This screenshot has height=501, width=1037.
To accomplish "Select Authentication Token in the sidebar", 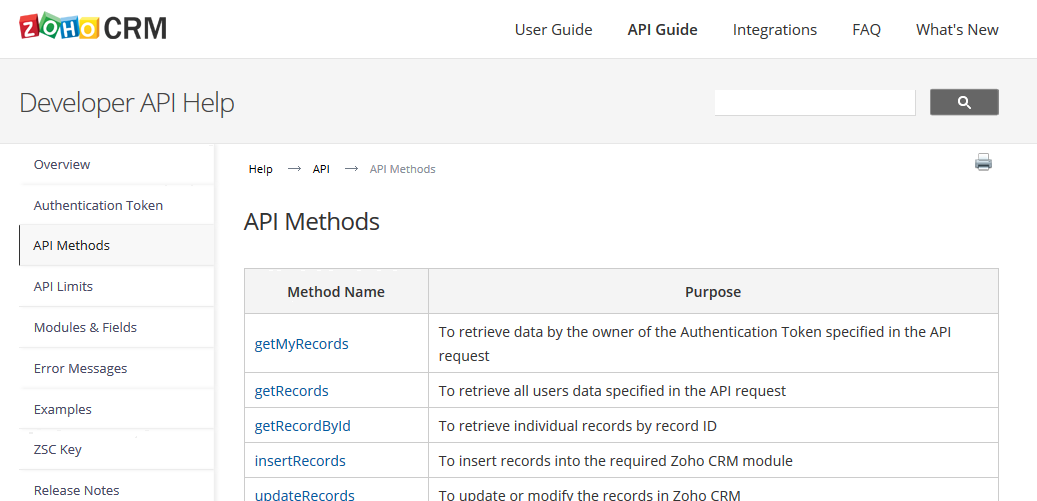I will [x=116, y=206].
